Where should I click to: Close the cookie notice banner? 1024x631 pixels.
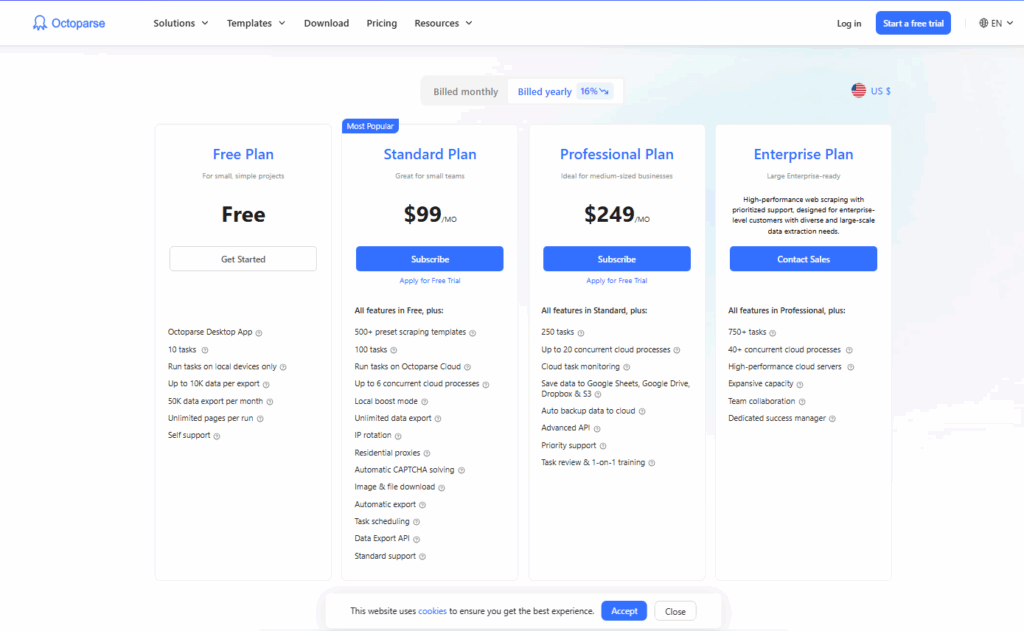(675, 611)
